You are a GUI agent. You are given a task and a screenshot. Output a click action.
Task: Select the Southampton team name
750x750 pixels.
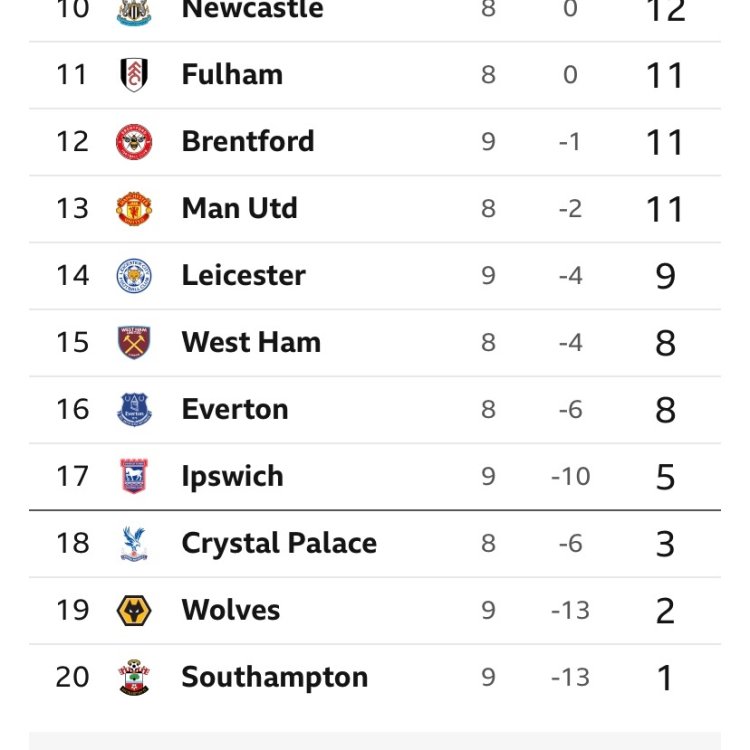pyautogui.click(x=274, y=677)
